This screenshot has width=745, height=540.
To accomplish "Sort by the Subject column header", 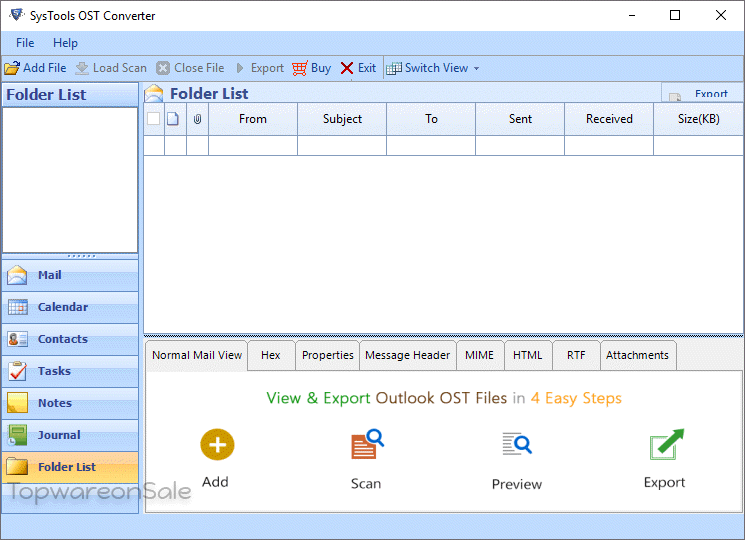I will 342,119.
